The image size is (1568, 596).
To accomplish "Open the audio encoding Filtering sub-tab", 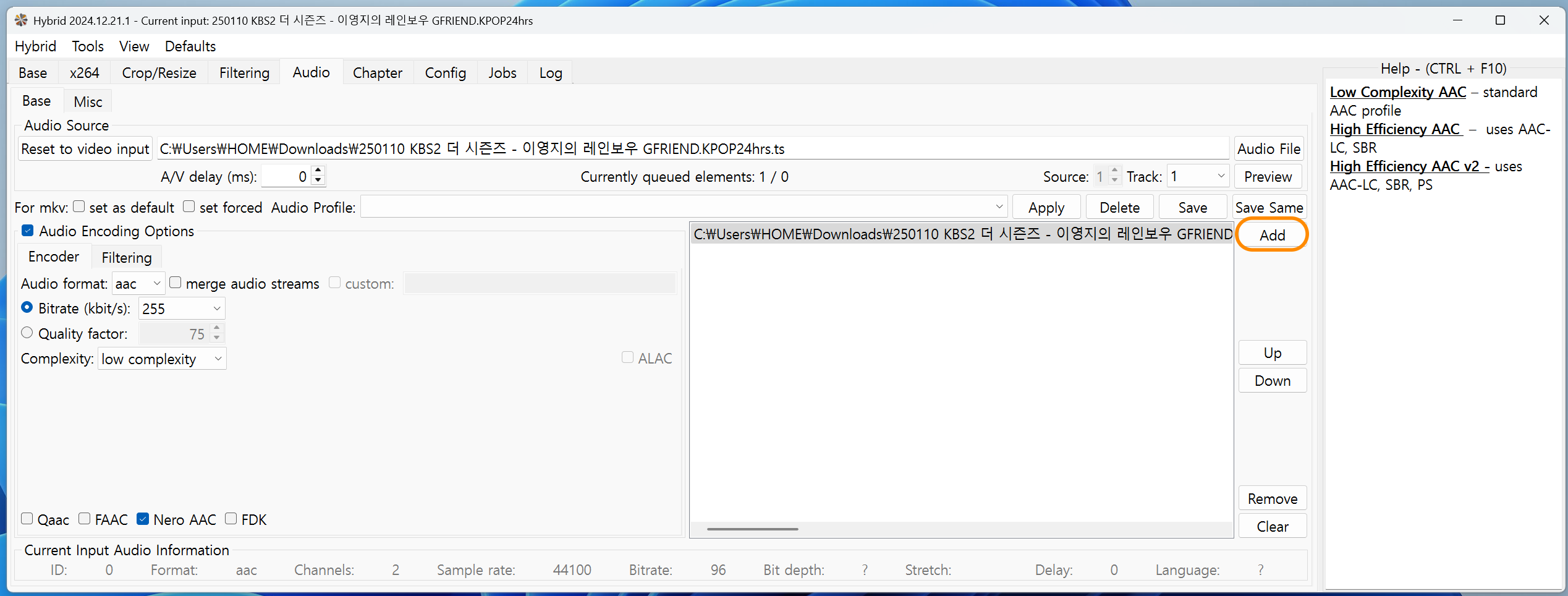I will (x=127, y=258).
